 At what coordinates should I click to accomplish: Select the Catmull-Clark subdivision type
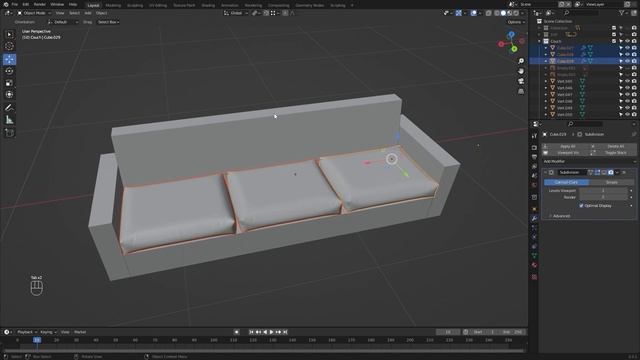[566, 182]
